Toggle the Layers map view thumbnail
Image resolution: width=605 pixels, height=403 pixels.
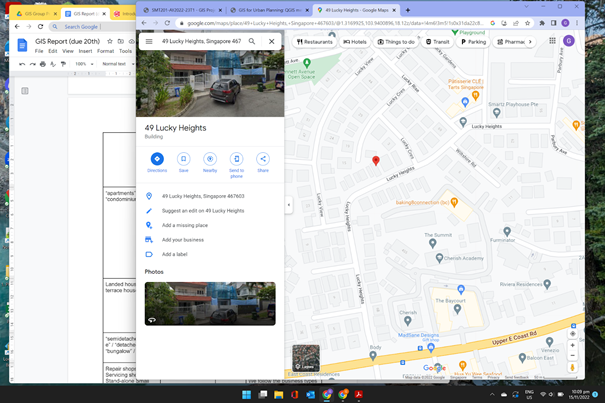(x=306, y=358)
